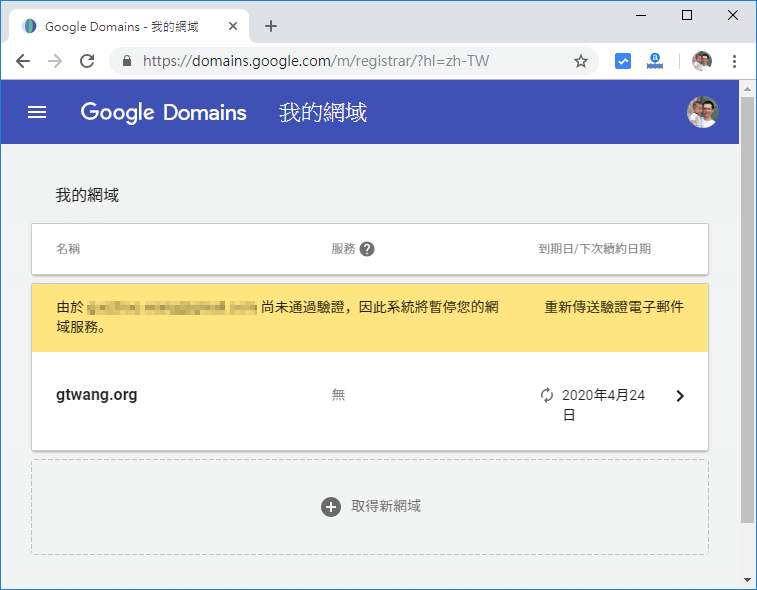Click the auto-renew icon beside 2020年4月24日
757x590 pixels.
tap(547, 395)
